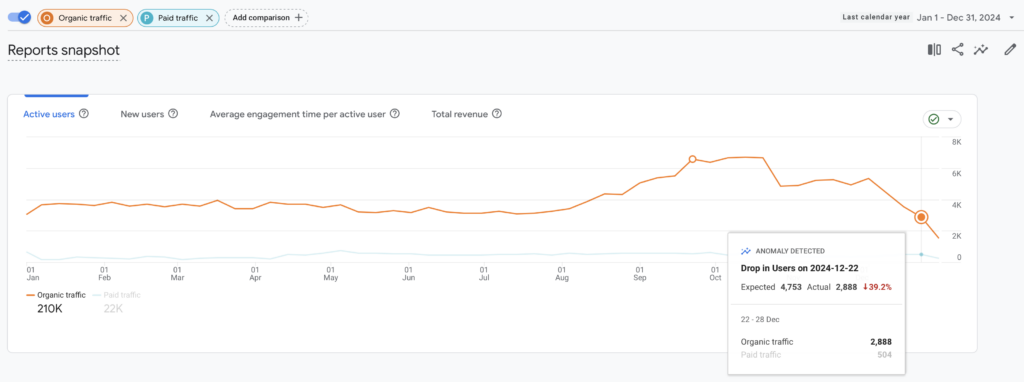The image size is (1024, 382).
Task: Click the Last calendar year label
Action: pos(876,18)
